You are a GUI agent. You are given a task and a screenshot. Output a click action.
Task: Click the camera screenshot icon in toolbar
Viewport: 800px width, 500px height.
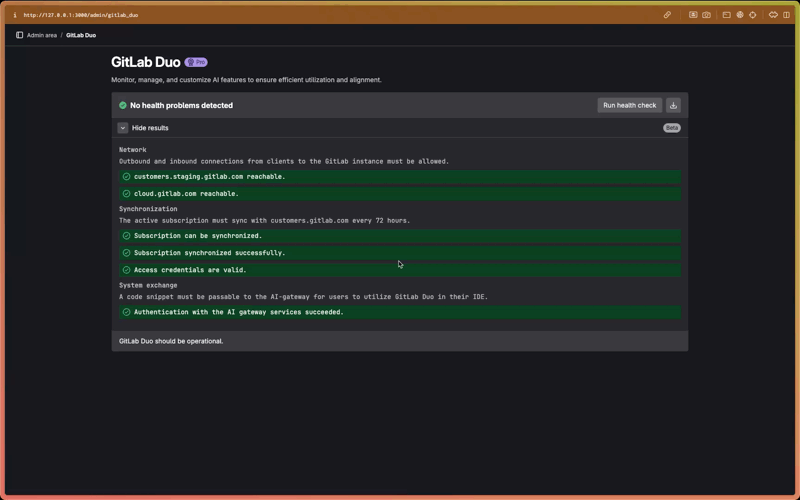point(706,15)
